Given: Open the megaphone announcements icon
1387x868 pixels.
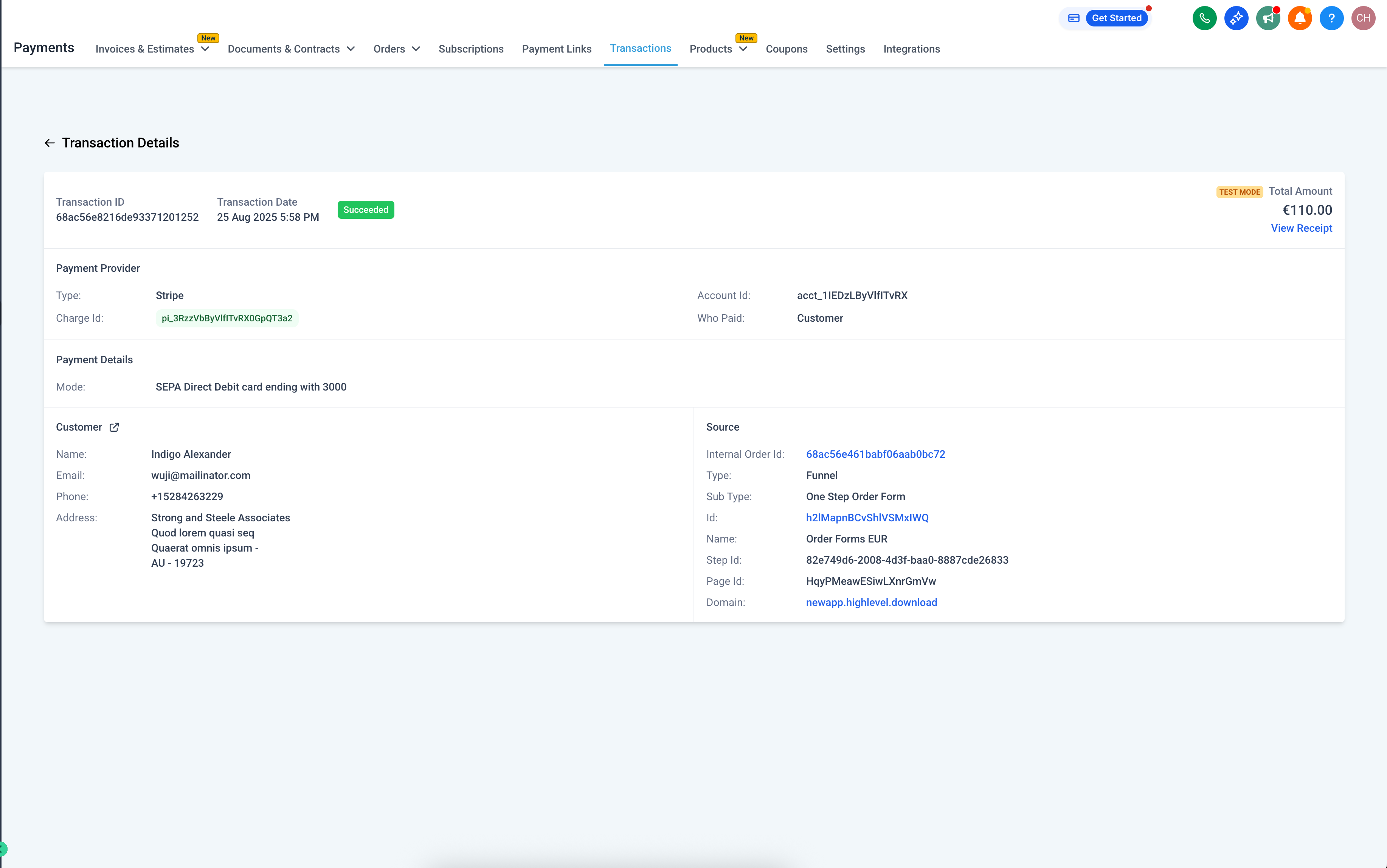Looking at the screenshot, I should pyautogui.click(x=1268, y=18).
